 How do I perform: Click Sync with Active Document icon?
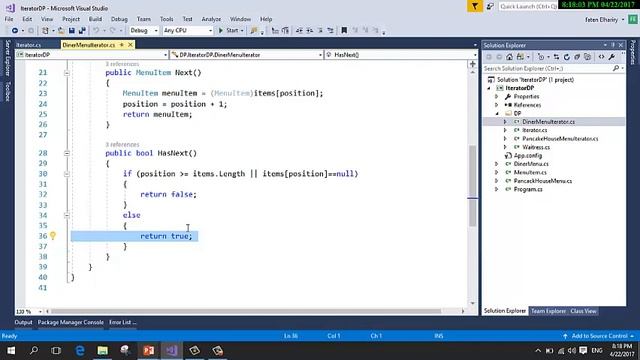click(556, 57)
